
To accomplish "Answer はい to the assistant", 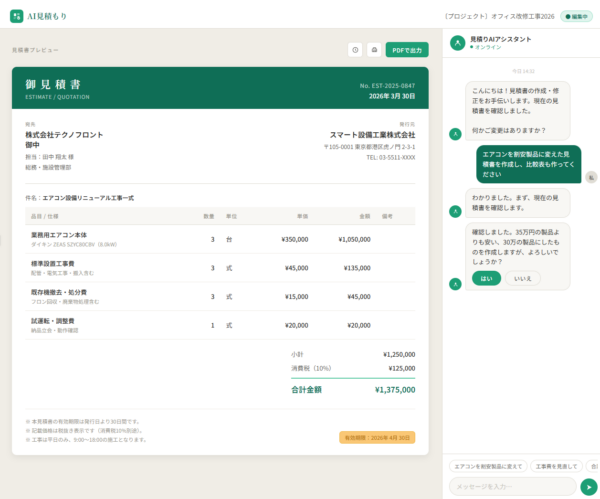I will (486, 278).
